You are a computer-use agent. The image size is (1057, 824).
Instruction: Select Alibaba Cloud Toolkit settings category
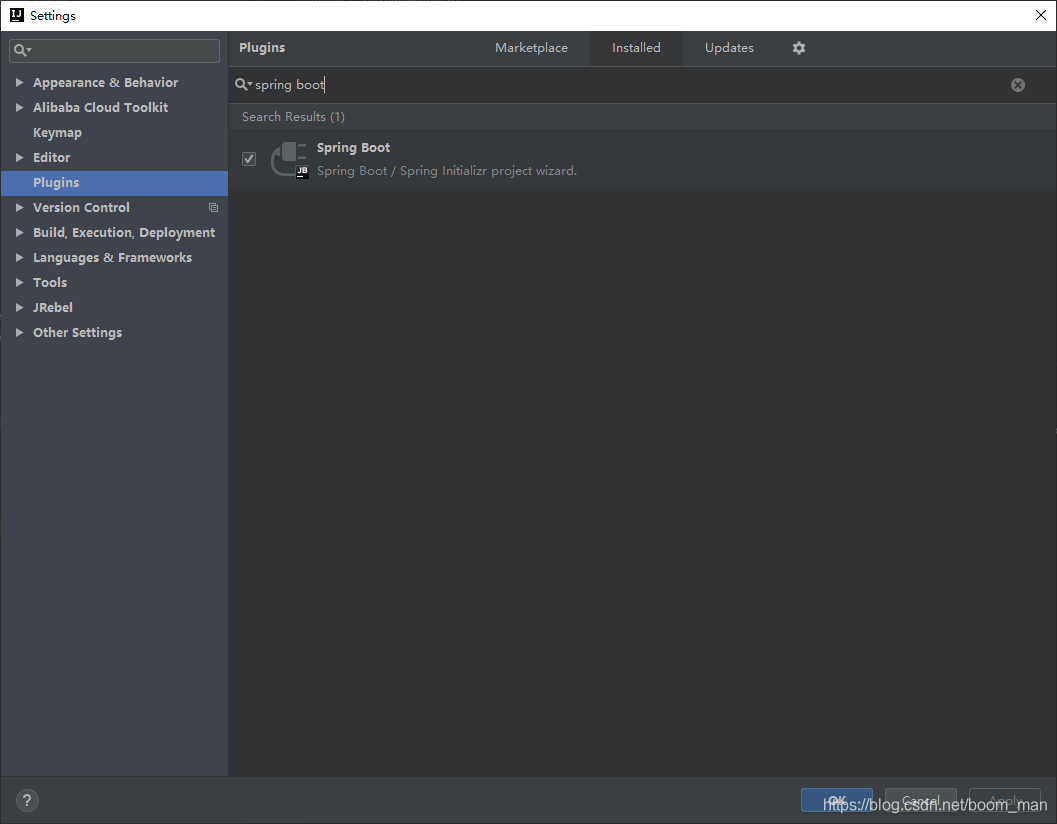pos(100,107)
